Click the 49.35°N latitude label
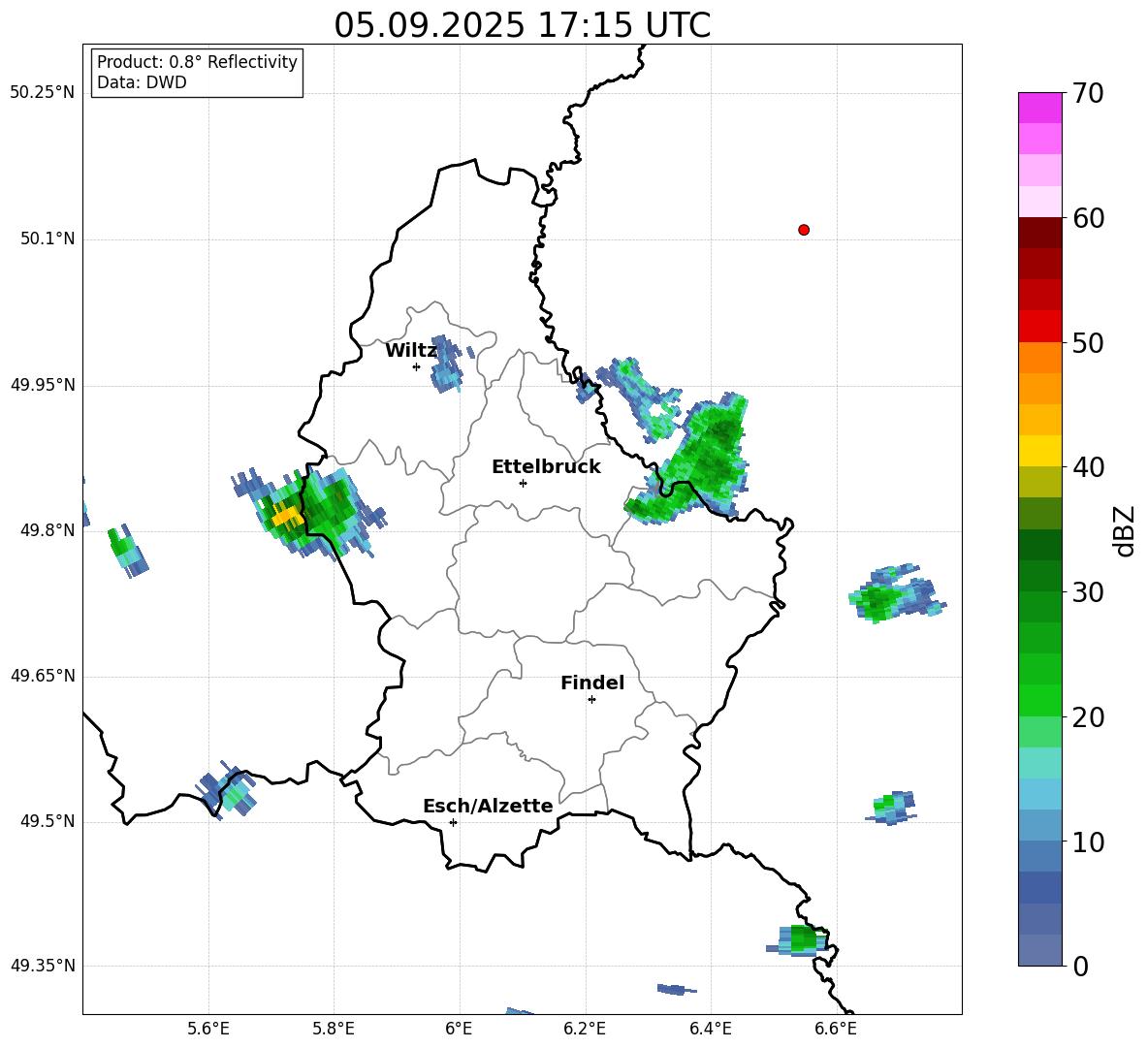 [43, 966]
